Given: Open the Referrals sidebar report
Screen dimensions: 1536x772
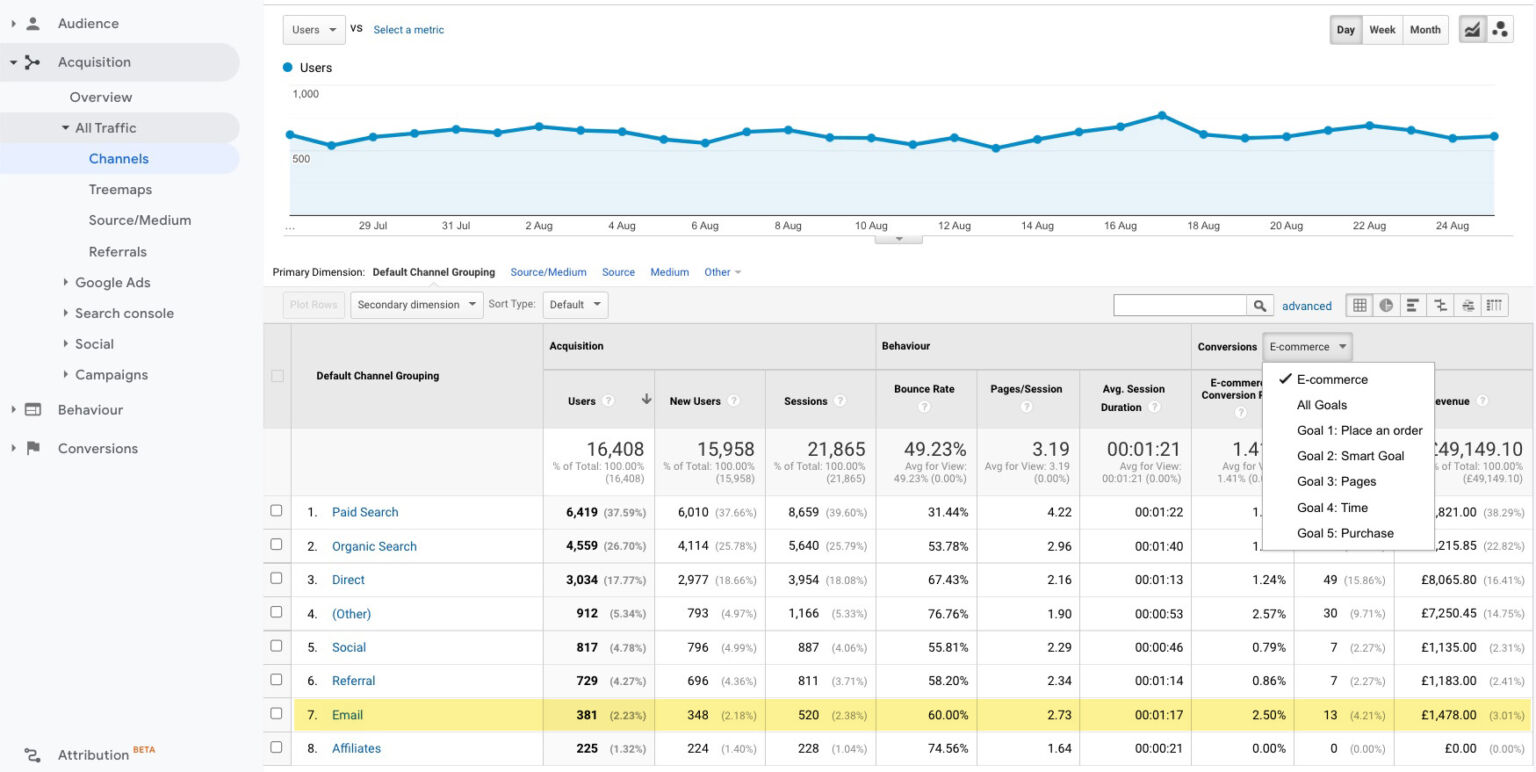Looking at the screenshot, I should (117, 252).
